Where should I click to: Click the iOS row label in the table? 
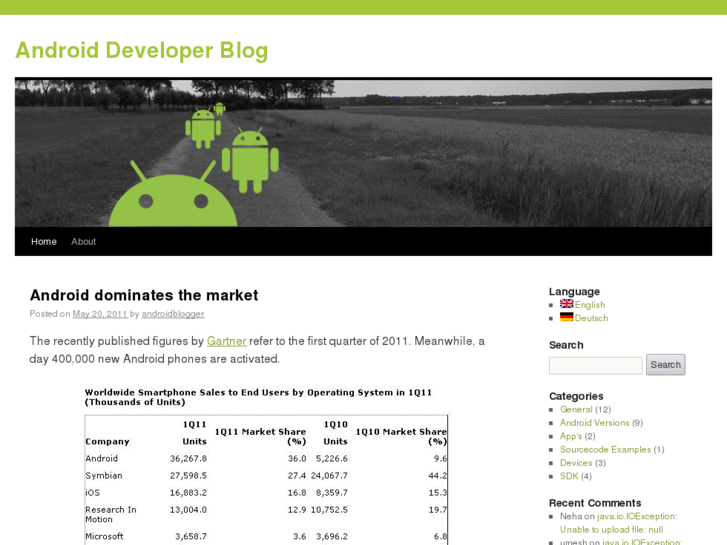coord(92,493)
